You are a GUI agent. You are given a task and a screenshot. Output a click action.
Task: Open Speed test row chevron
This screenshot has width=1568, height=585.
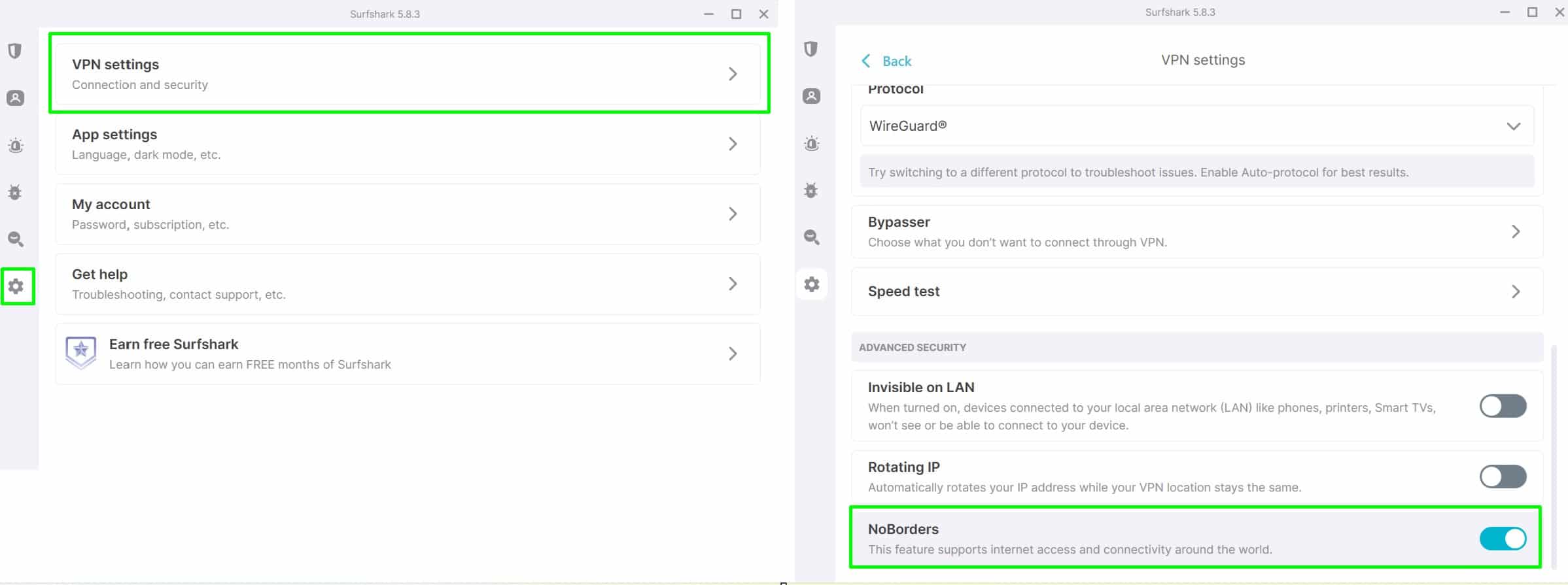point(1516,292)
